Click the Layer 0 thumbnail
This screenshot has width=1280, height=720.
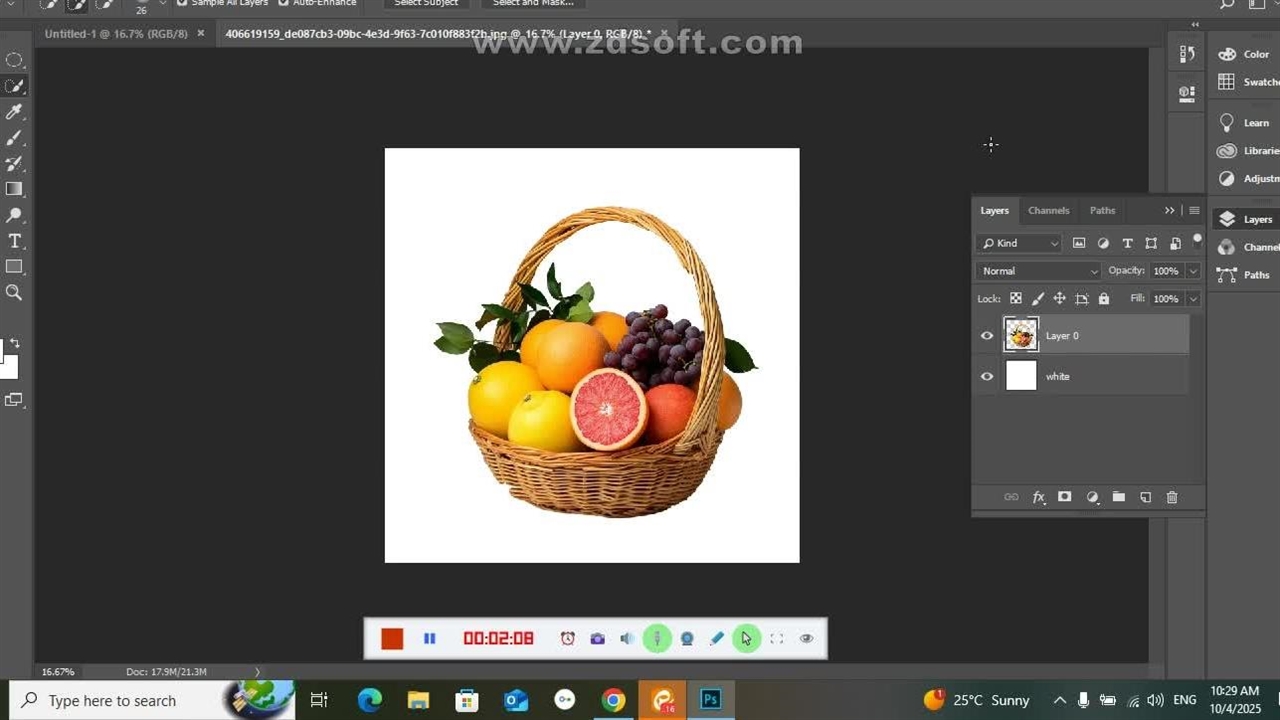coord(1021,336)
